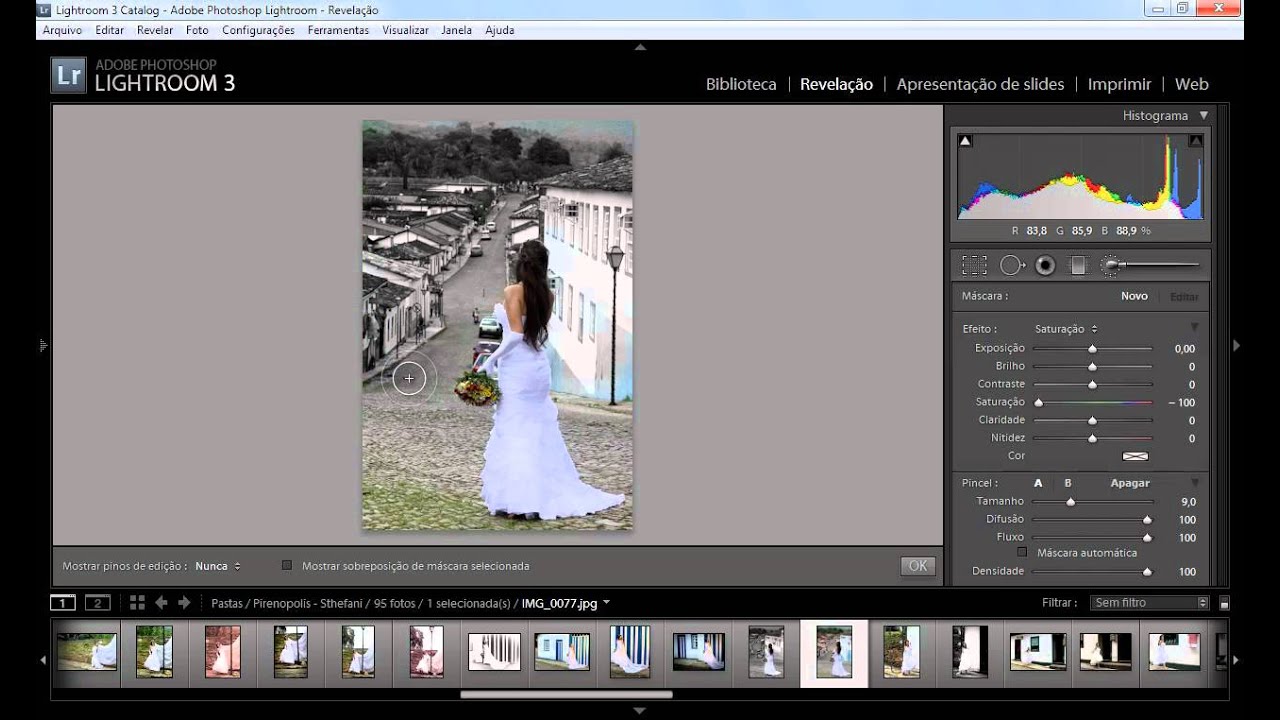1280x720 pixels.
Task: Click the Exposição value 0,00
Action: coord(1184,349)
